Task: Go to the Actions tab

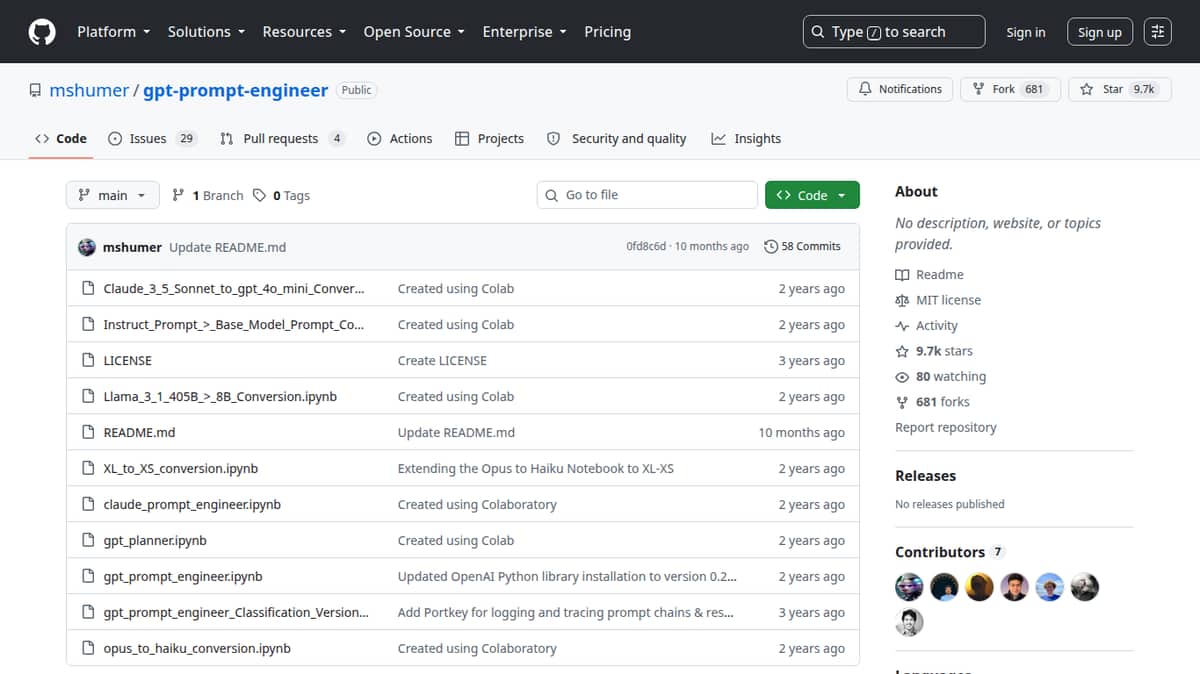Action: [x=400, y=139]
